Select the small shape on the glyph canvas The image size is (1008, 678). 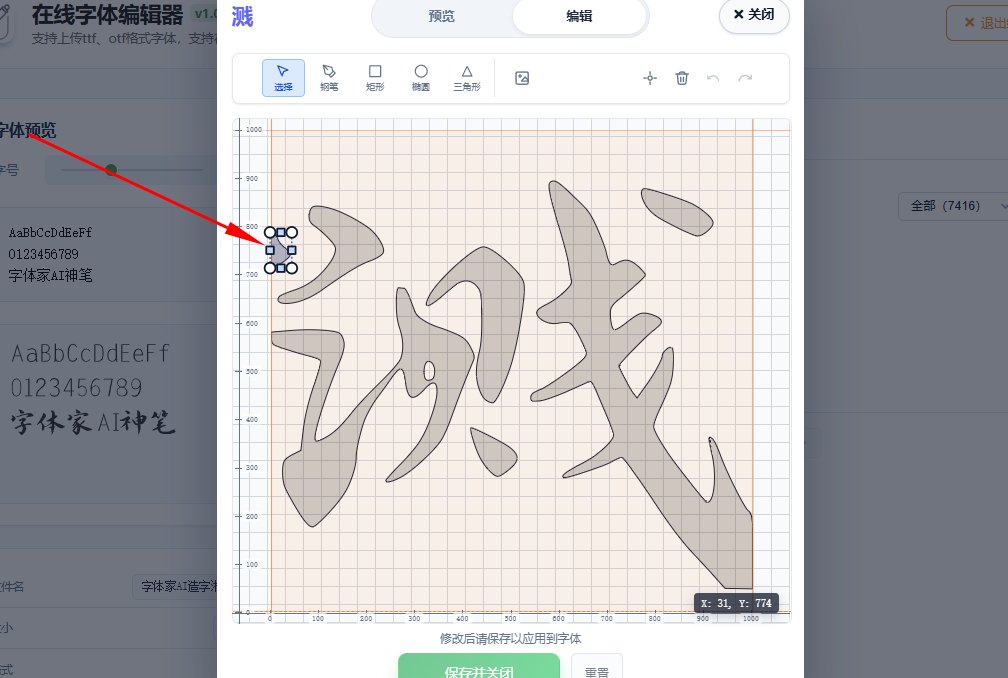coord(279,250)
